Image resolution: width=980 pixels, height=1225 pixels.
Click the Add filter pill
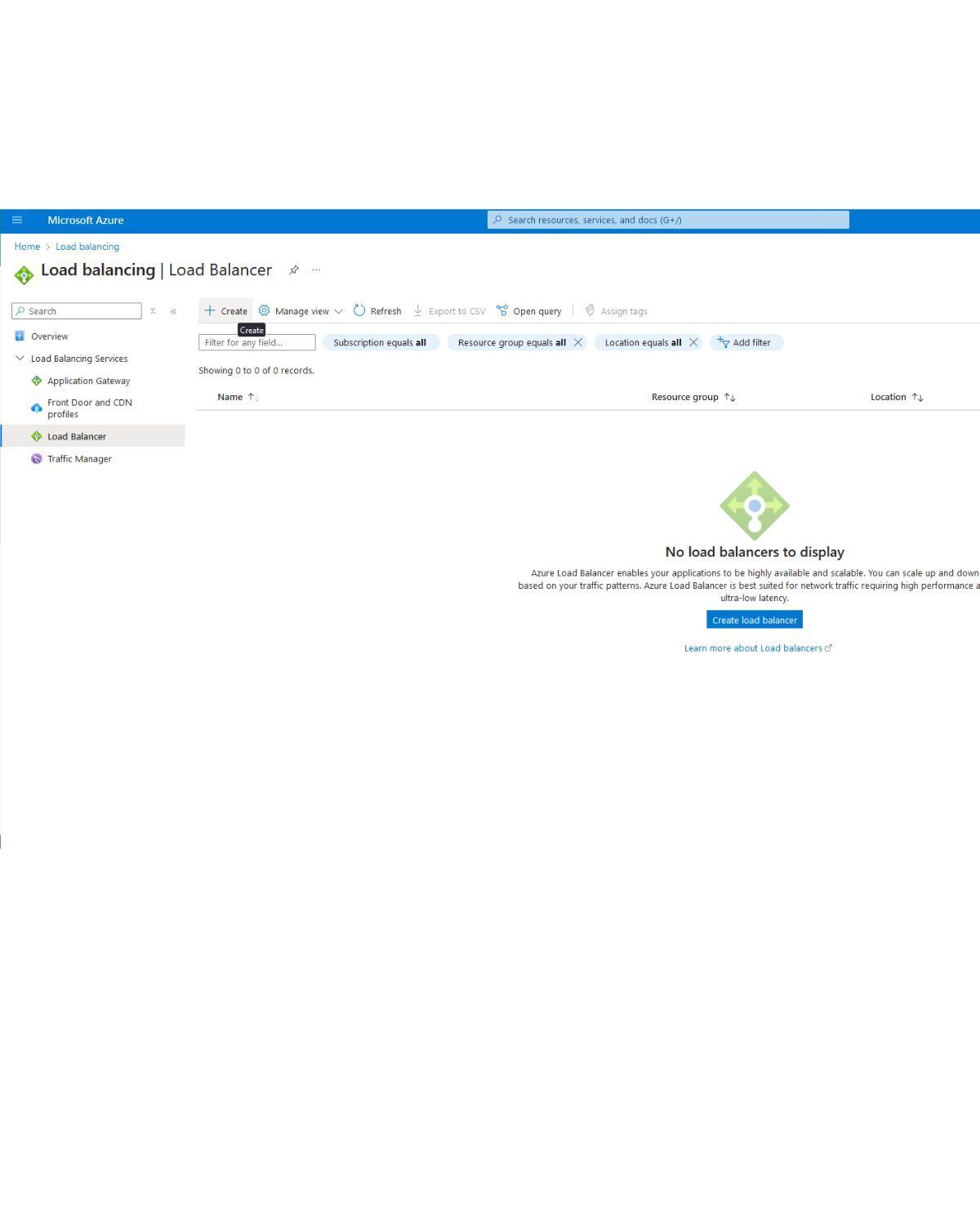pyautogui.click(x=746, y=343)
